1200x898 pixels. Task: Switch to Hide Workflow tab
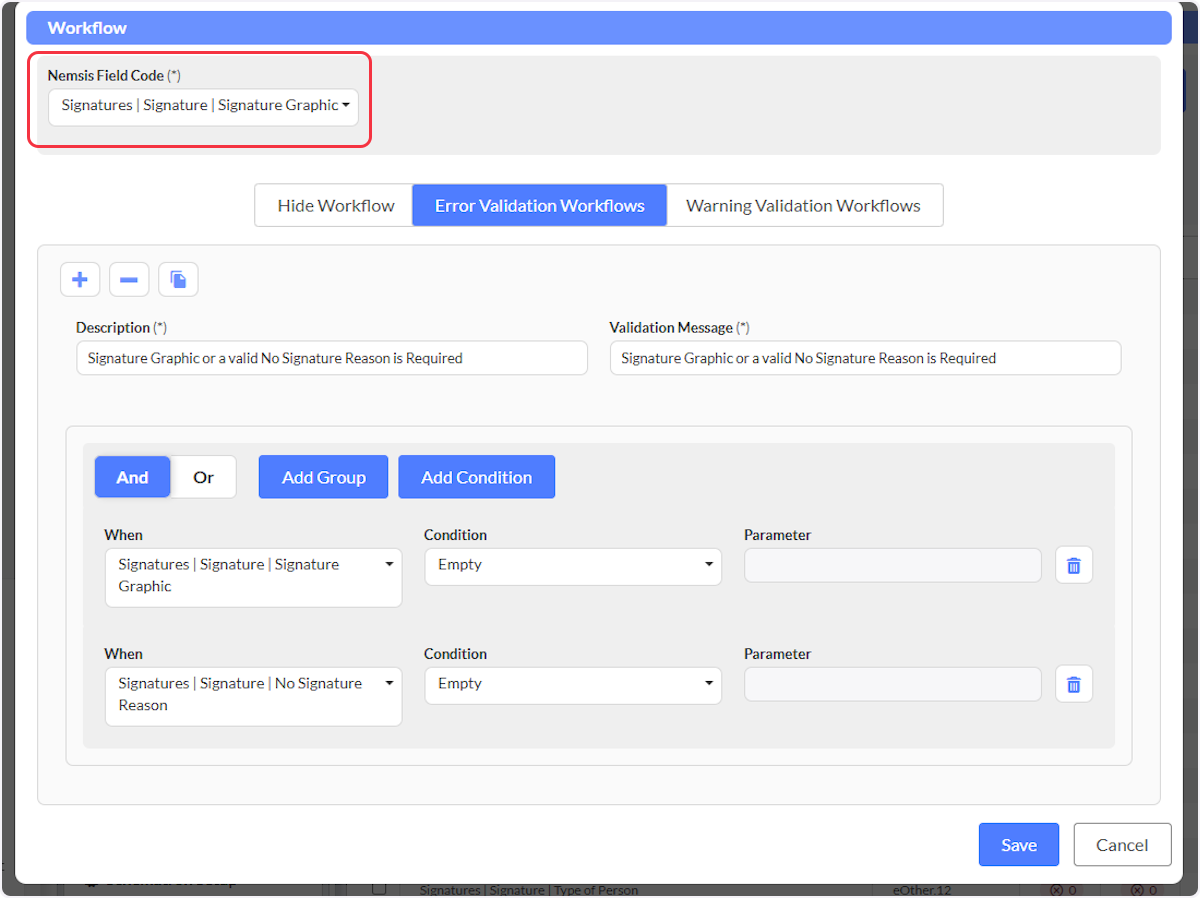click(334, 205)
